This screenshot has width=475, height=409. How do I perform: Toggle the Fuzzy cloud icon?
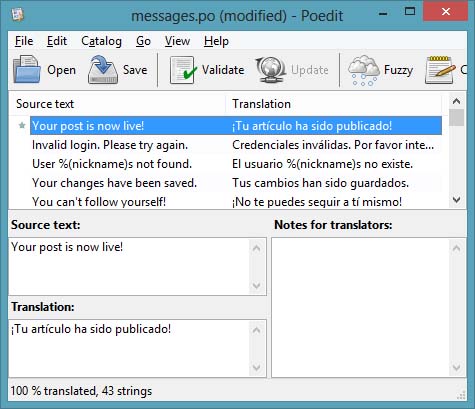(364, 70)
